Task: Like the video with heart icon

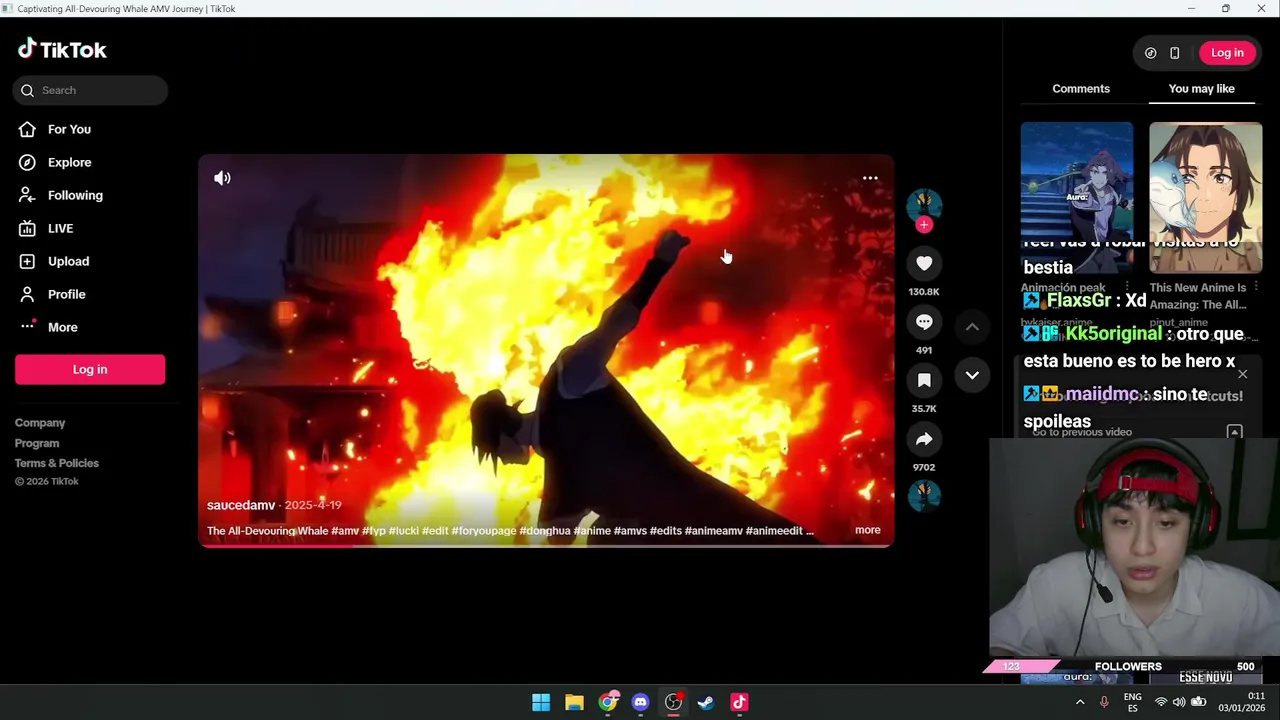Action: (x=924, y=263)
